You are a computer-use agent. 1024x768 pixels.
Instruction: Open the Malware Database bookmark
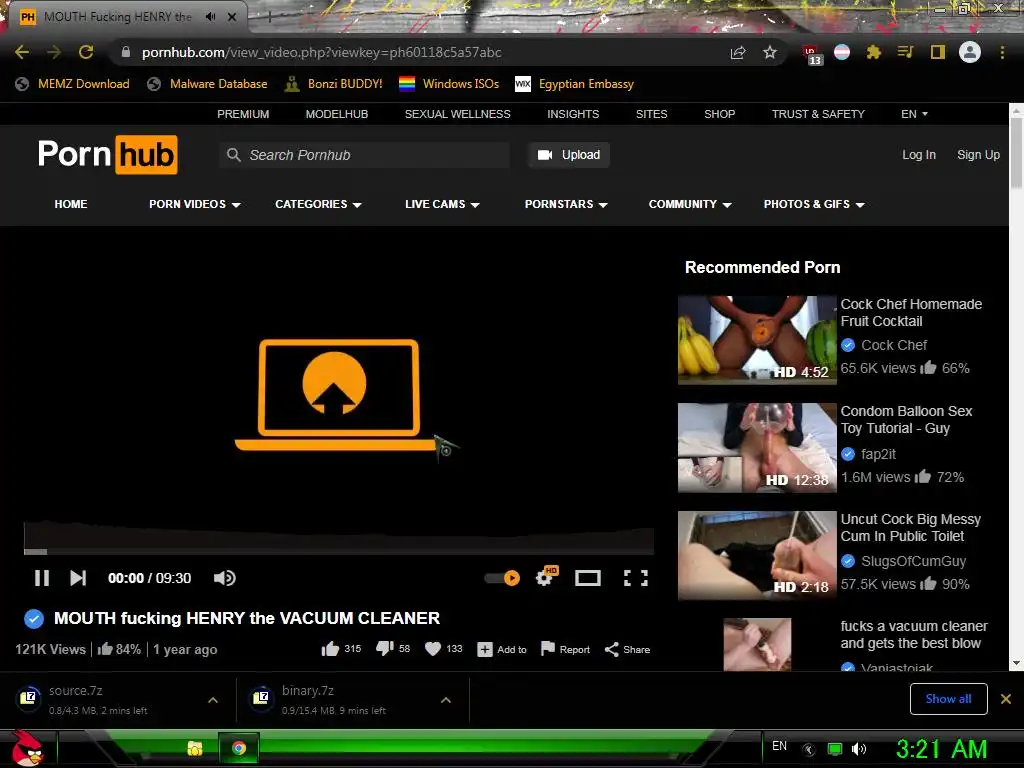[207, 84]
